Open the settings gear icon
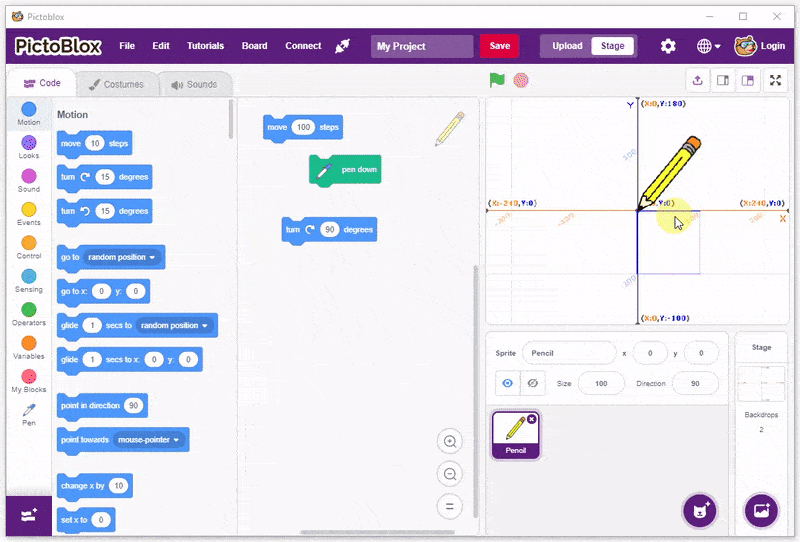Image resolution: width=800 pixels, height=542 pixels. 668,46
